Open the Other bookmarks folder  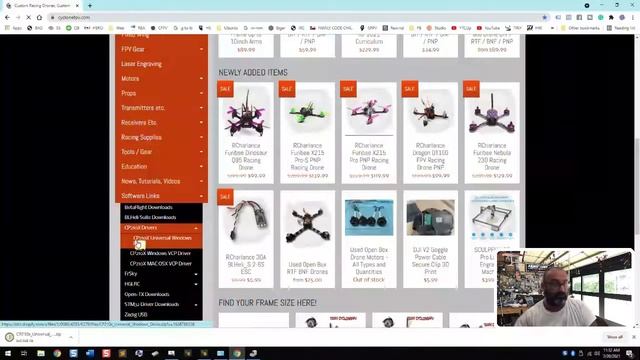(x=580, y=28)
